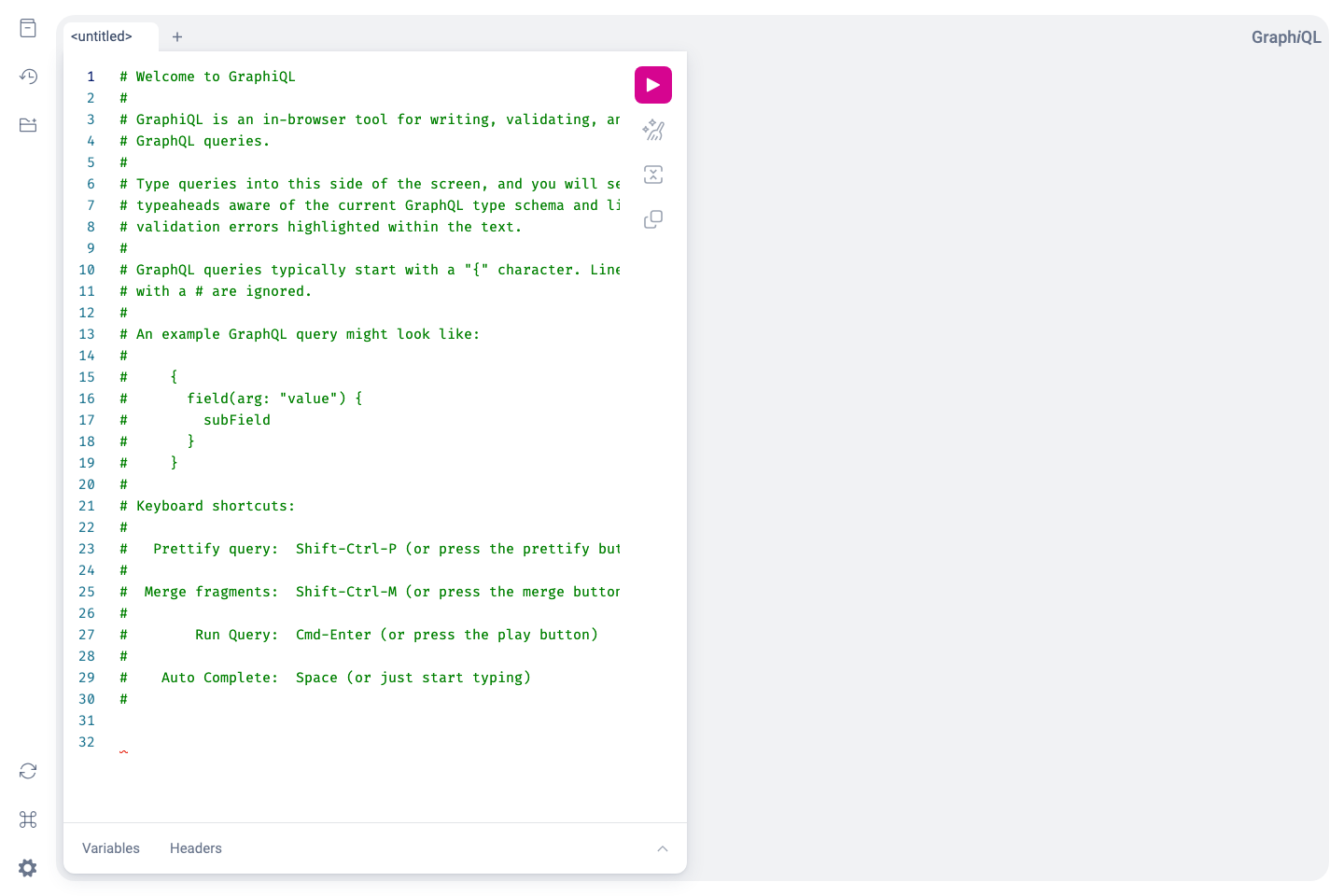Screen dimensions: 1344x896
Task: Open the settings dialog with the gear icon
Action: tap(27, 868)
